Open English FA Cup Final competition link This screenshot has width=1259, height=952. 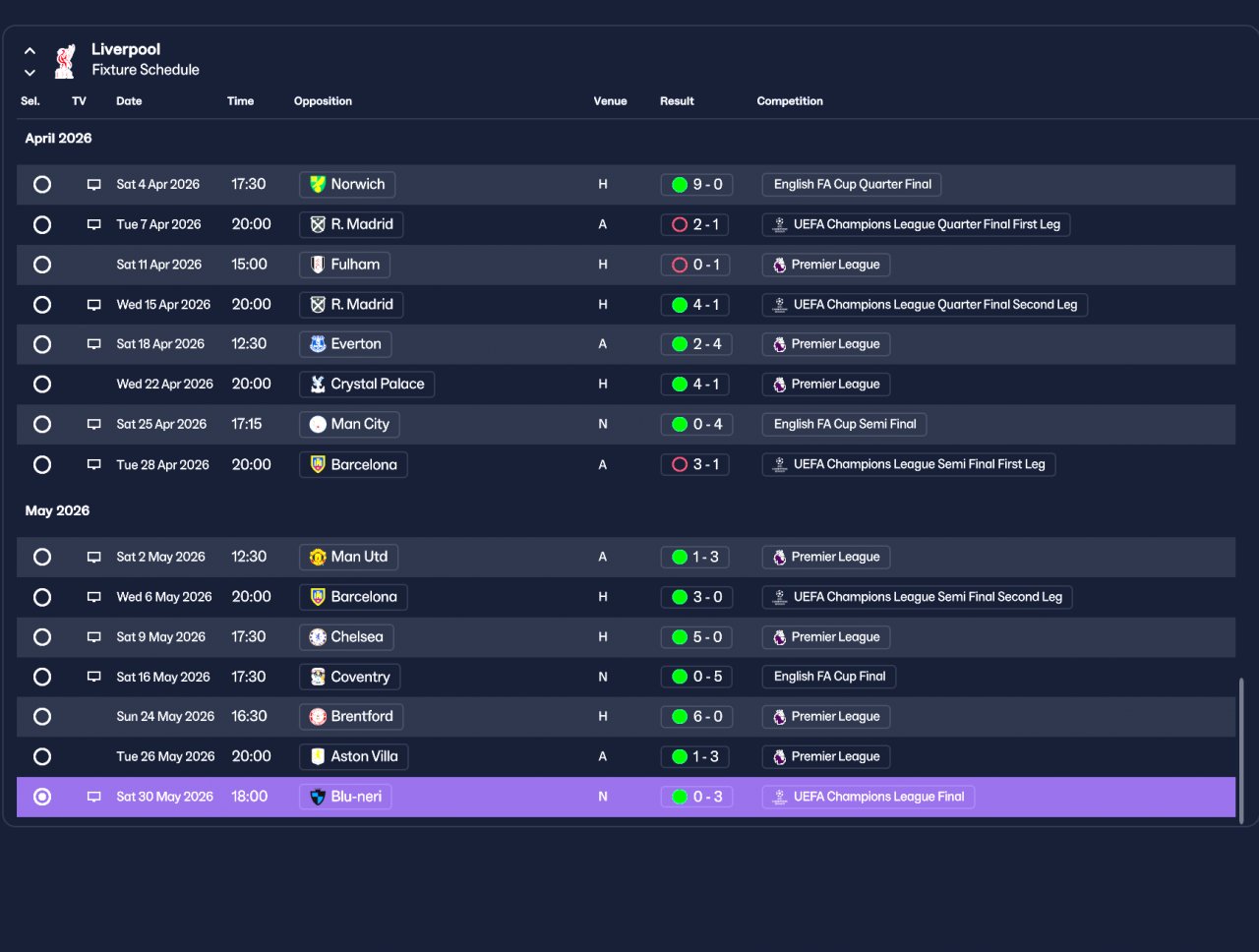tap(829, 677)
